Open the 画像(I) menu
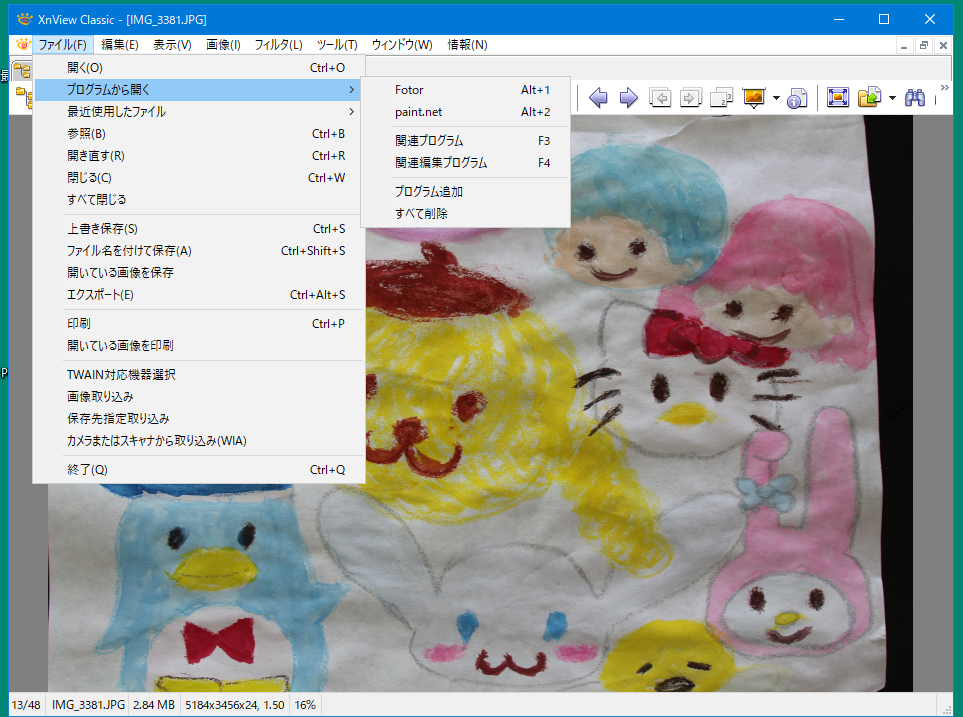 (x=223, y=45)
